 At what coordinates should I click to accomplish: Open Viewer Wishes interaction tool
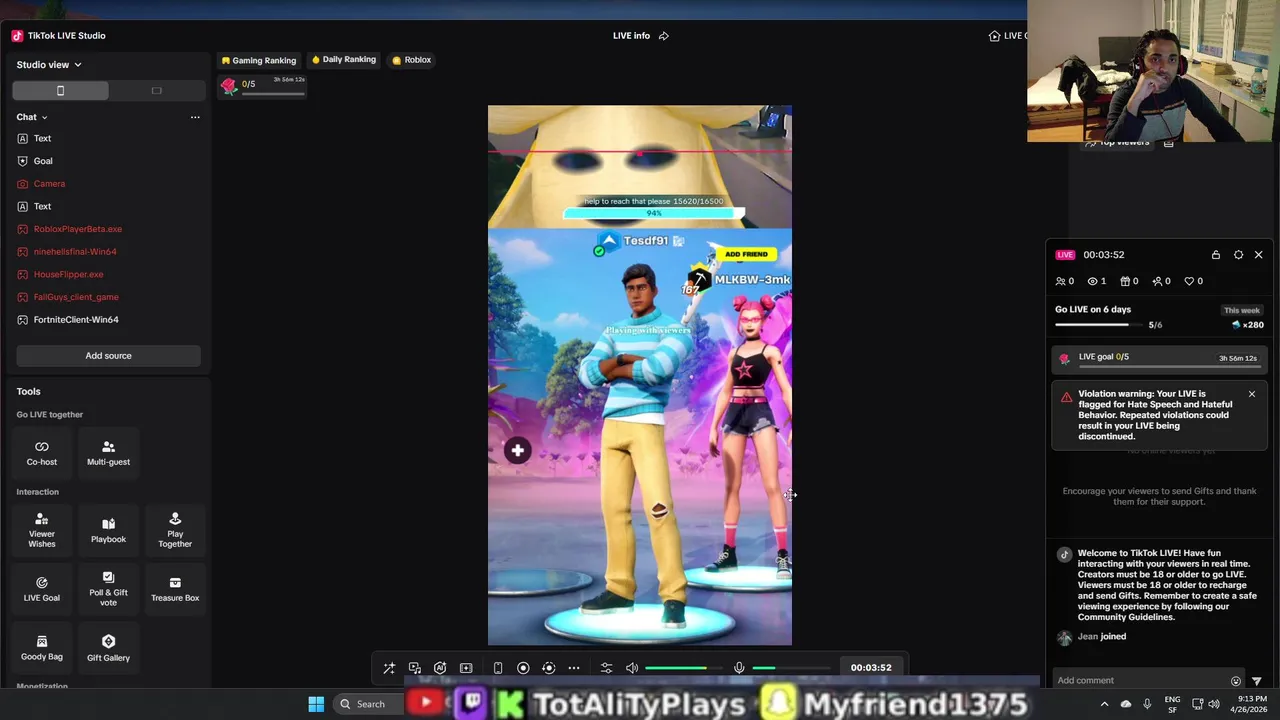[x=42, y=530]
